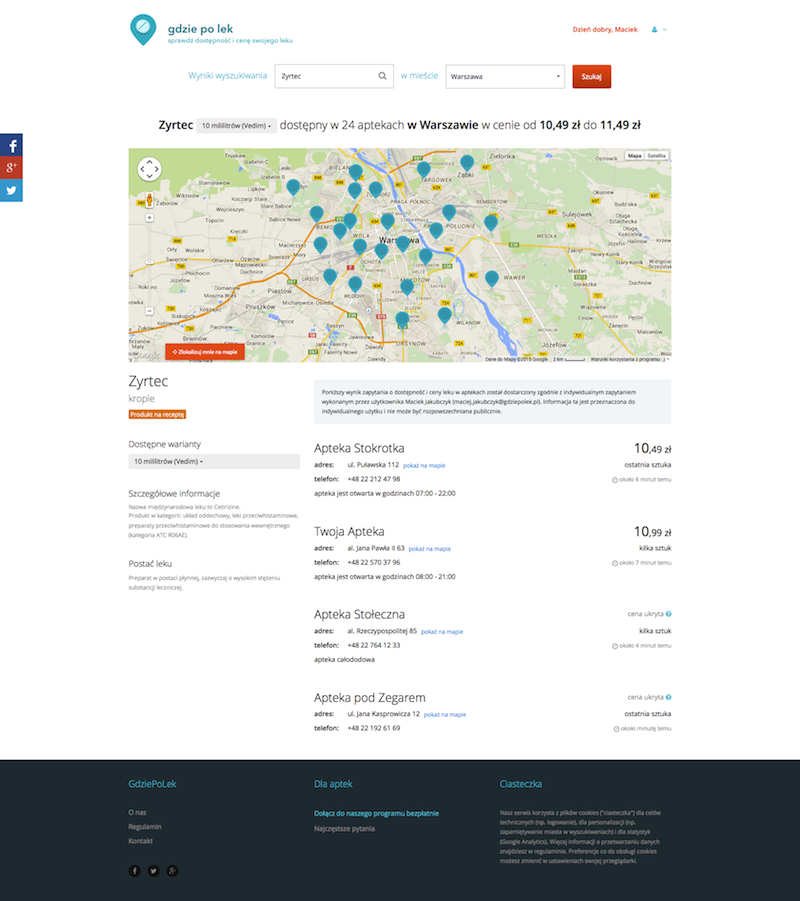Click the gdzie po lek pin logo
Screen dimensions: 800x901
click(143, 30)
